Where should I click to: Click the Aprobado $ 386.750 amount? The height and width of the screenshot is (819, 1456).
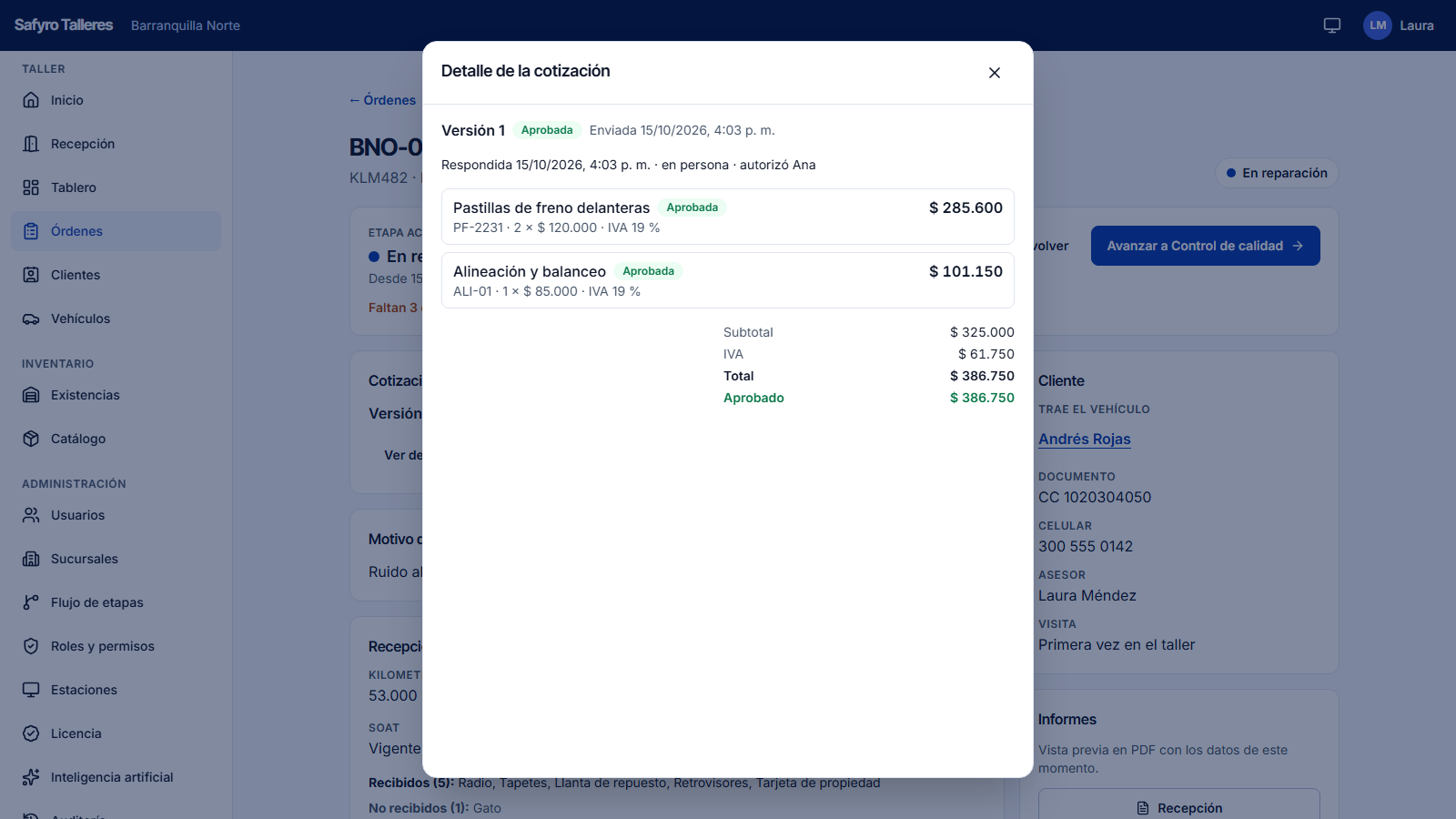982,398
